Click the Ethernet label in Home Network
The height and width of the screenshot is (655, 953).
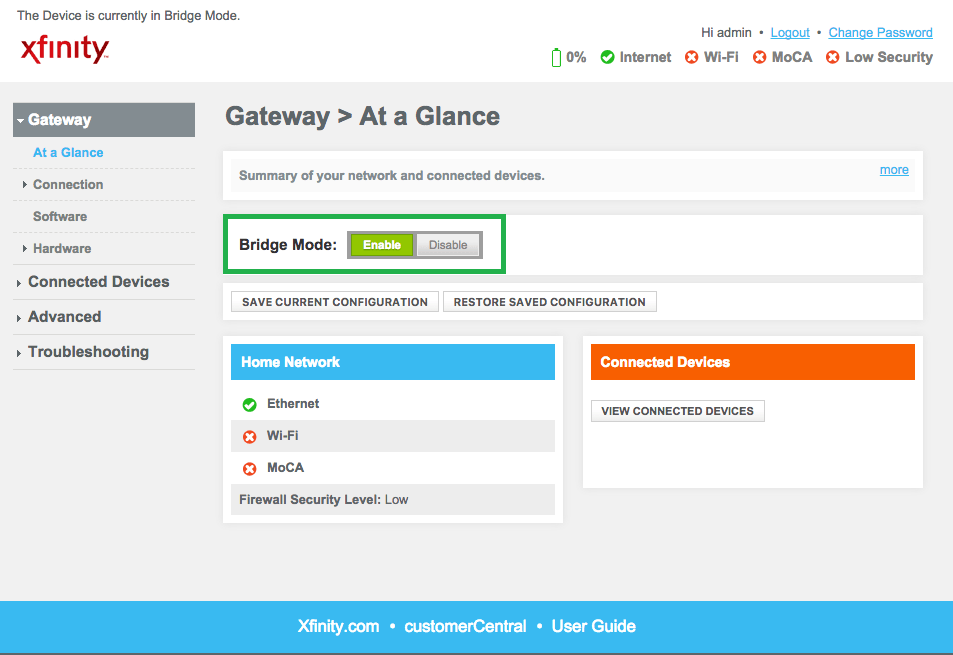pos(293,404)
